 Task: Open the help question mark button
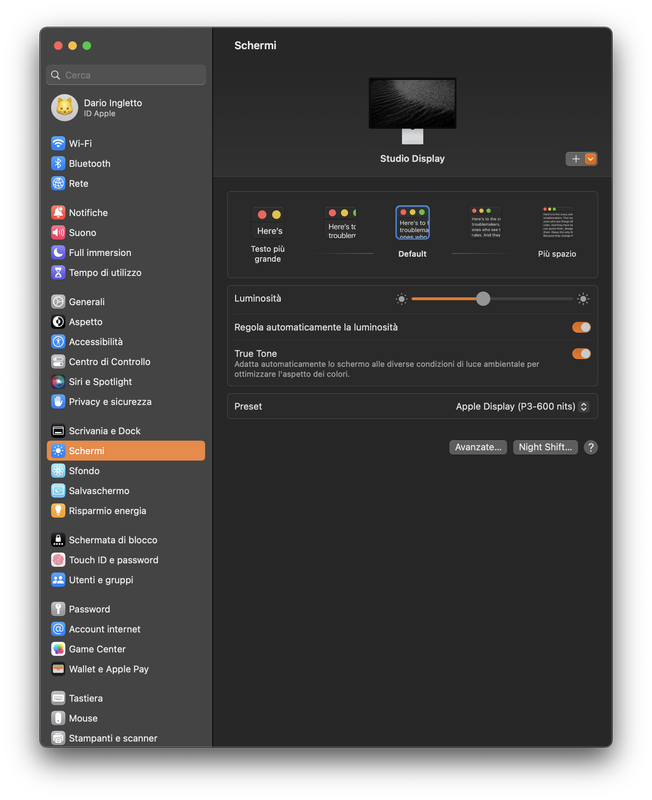[x=591, y=447]
